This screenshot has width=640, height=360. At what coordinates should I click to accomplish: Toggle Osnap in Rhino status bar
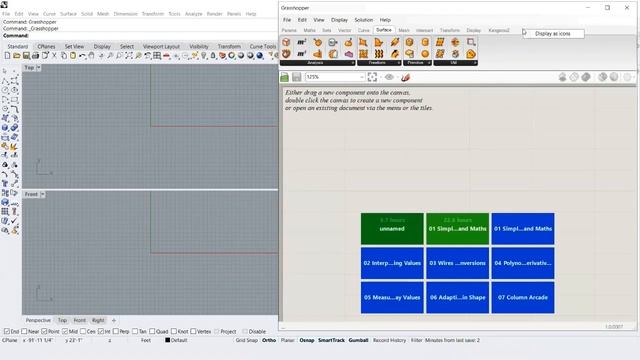(307, 340)
